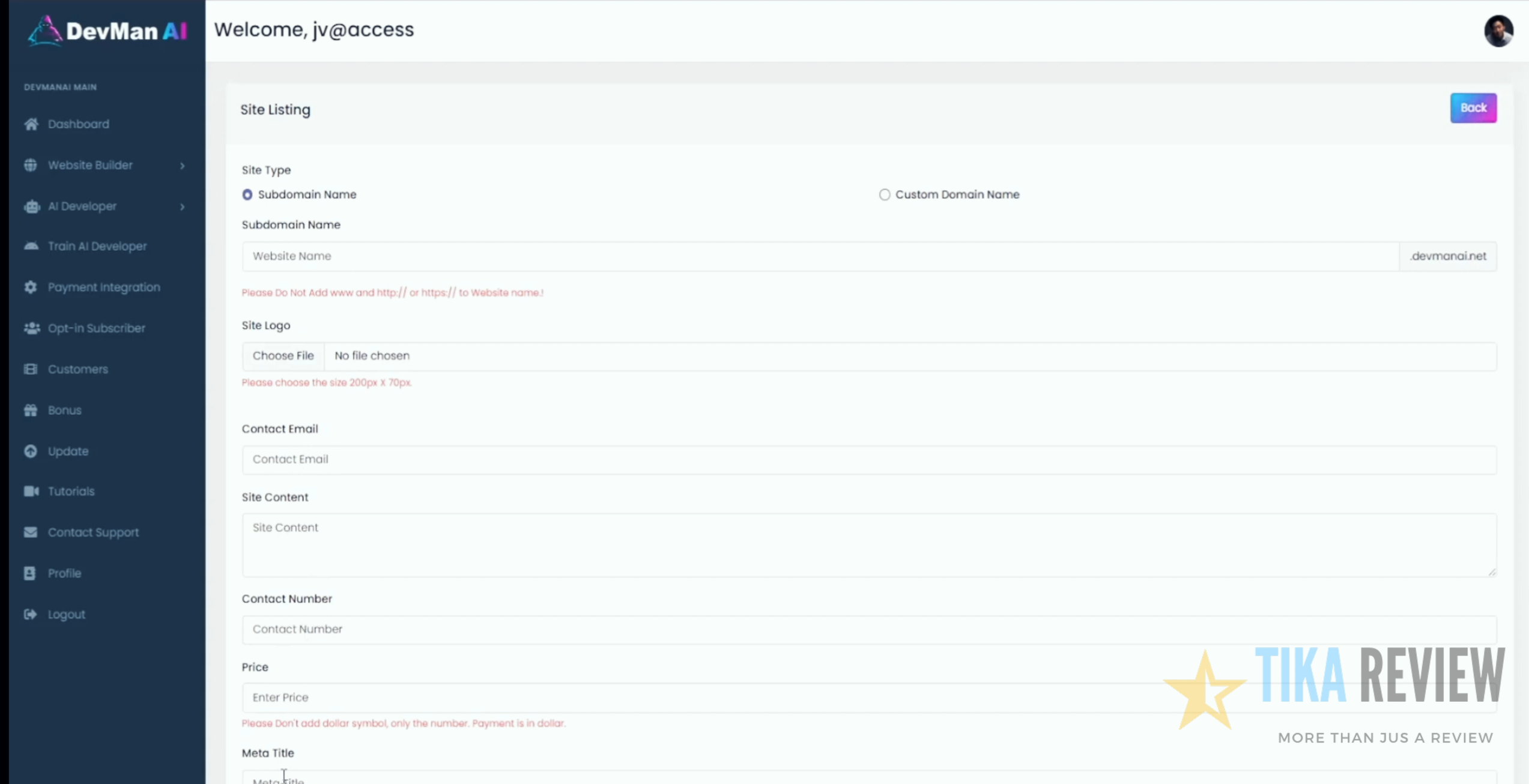Viewport: 1529px width, 784px height.
Task: Expand the Website Builder submenu chevron
Action: coord(183,165)
